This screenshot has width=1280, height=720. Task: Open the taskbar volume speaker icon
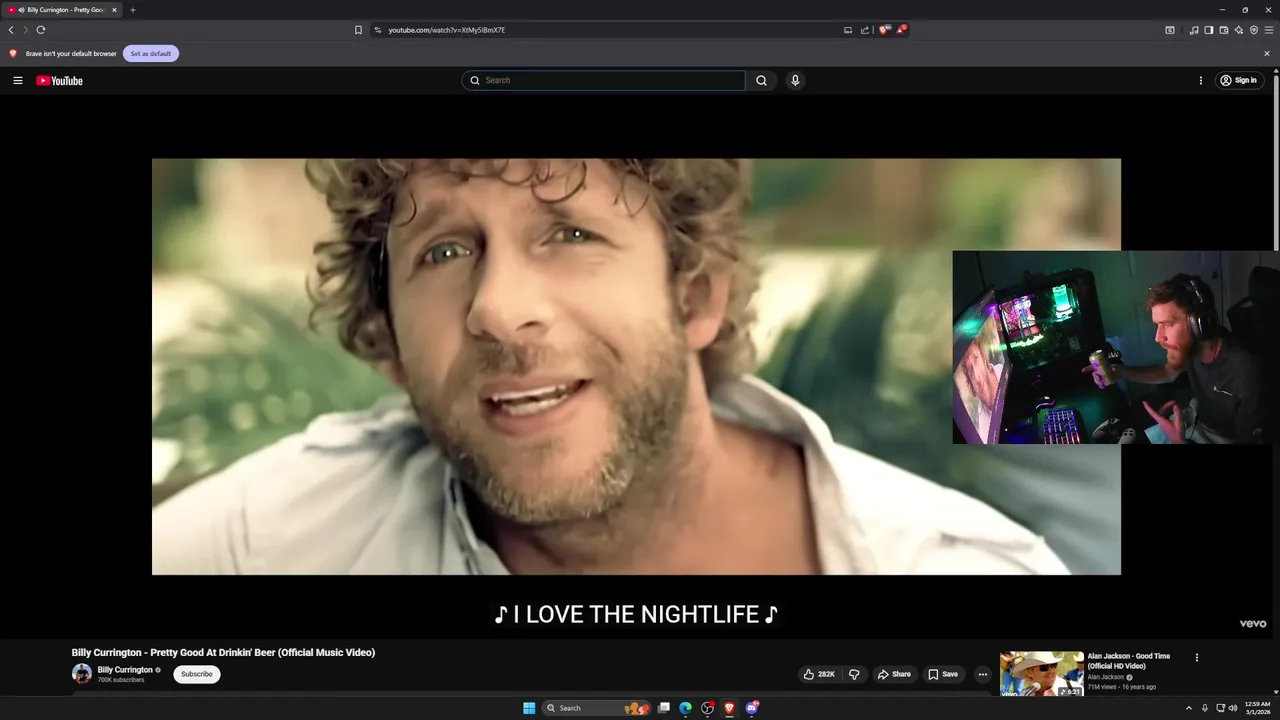click(1233, 708)
